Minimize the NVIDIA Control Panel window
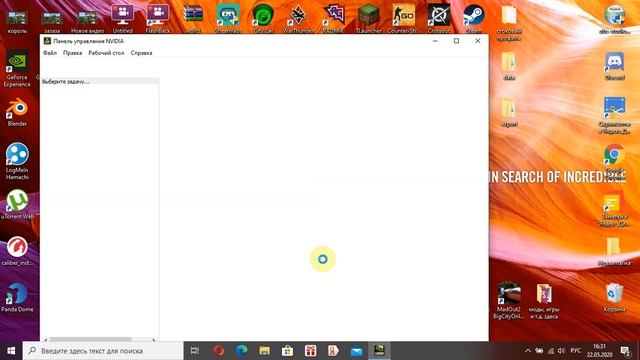Image resolution: width=640 pixels, height=360 pixels. [x=435, y=41]
